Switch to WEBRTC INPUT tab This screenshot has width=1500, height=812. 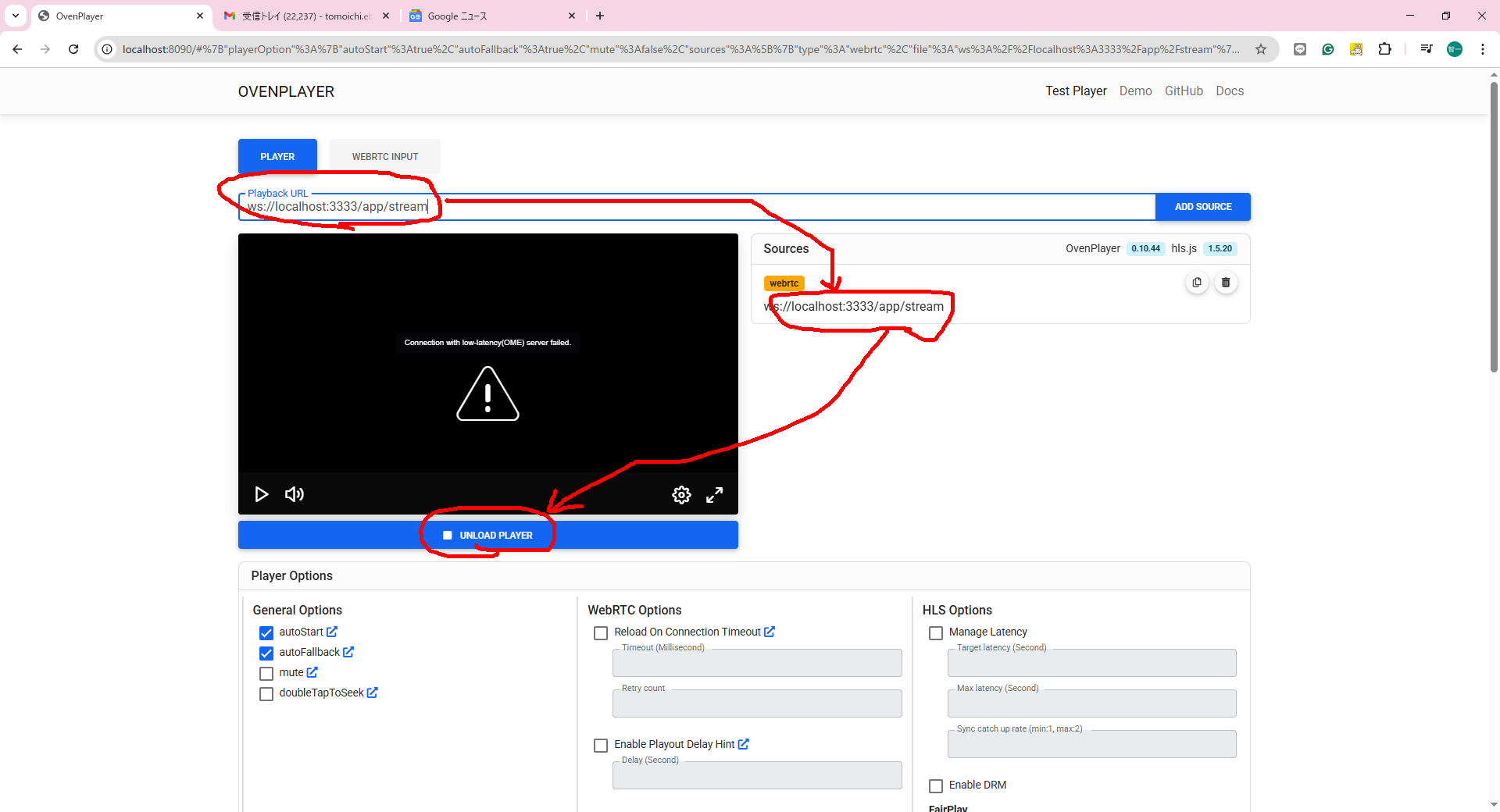pyautogui.click(x=385, y=156)
